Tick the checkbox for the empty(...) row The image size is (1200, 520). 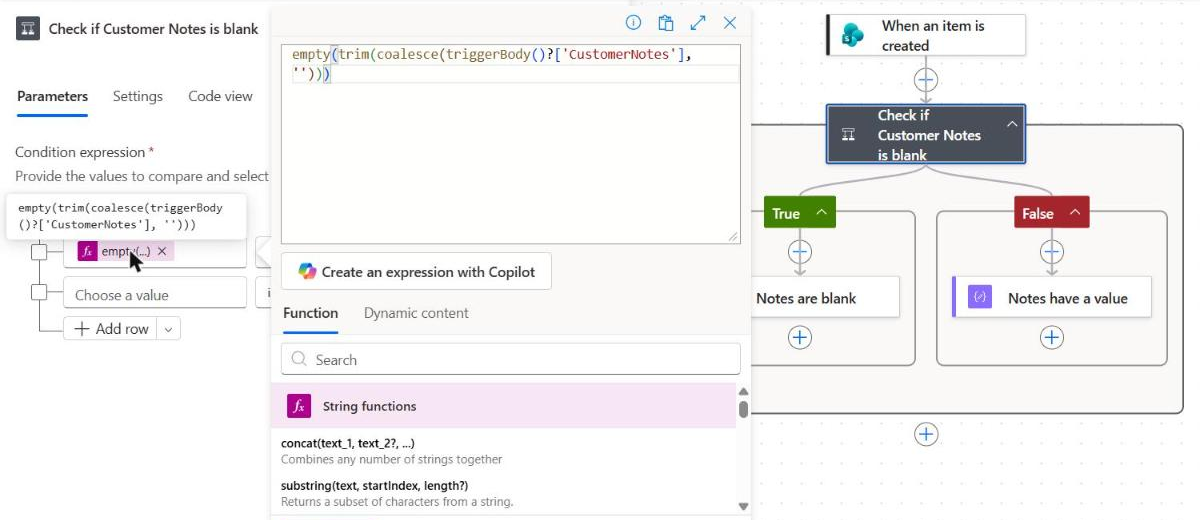pos(39,252)
